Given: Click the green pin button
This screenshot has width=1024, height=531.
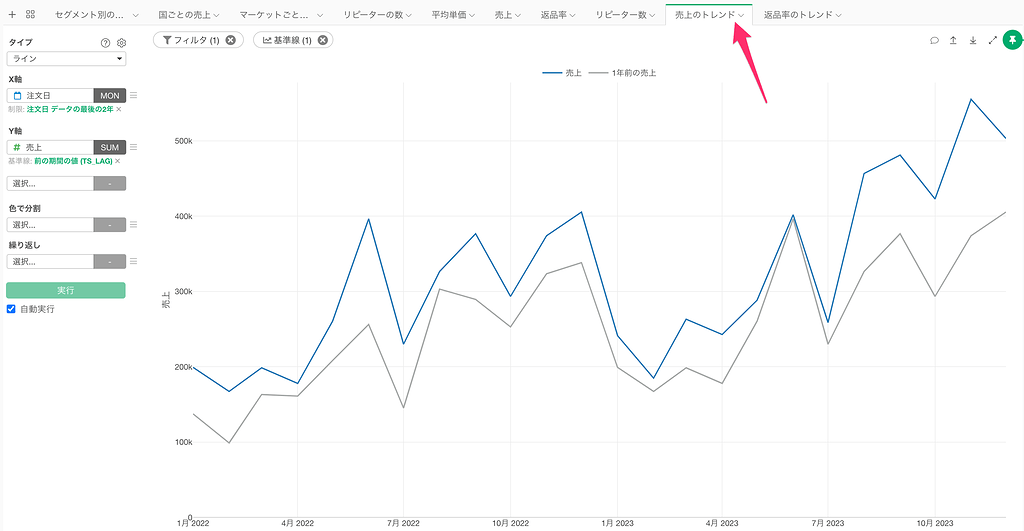Looking at the screenshot, I should (1011, 41).
